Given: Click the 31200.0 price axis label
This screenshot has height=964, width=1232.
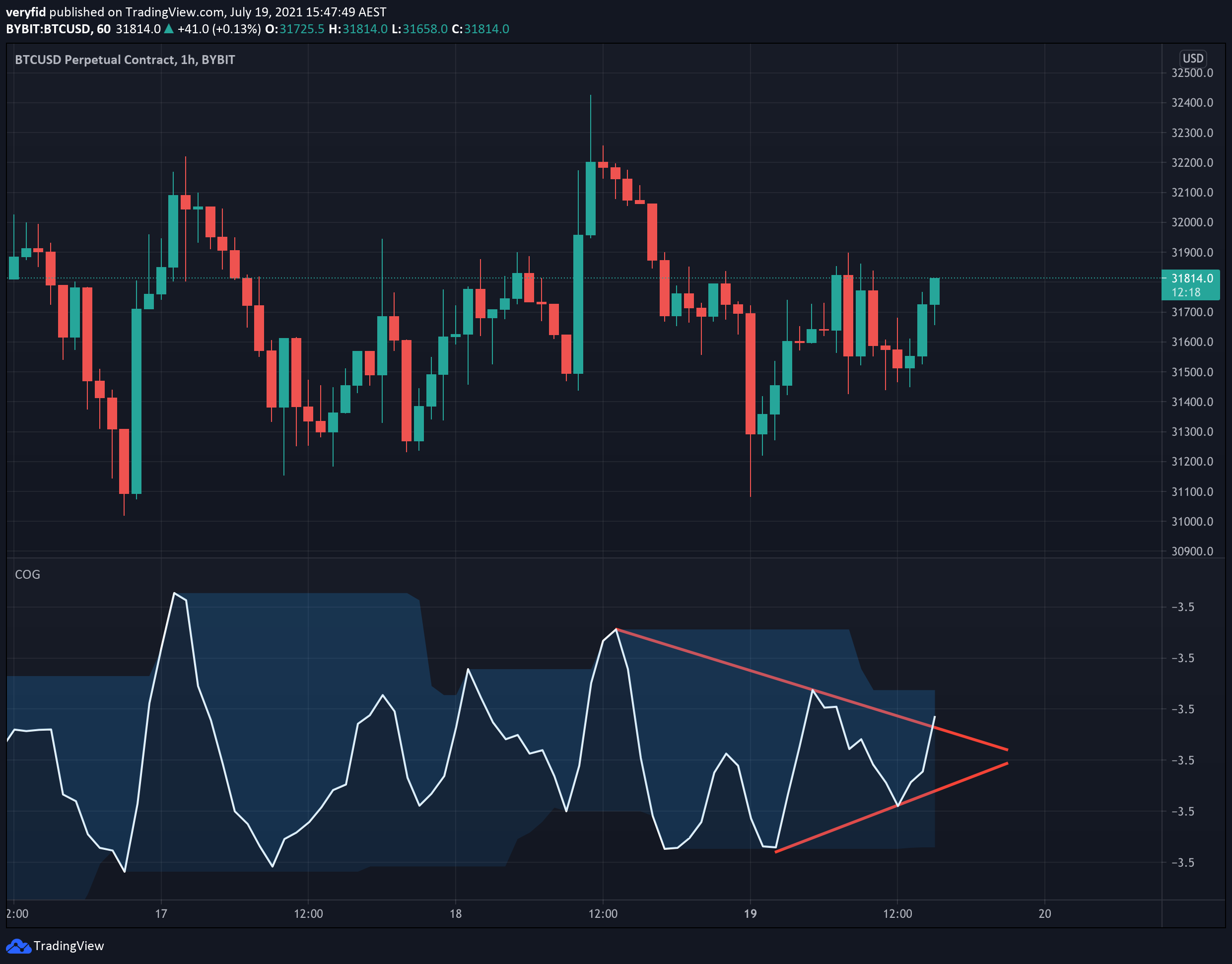Looking at the screenshot, I should [x=1192, y=462].
